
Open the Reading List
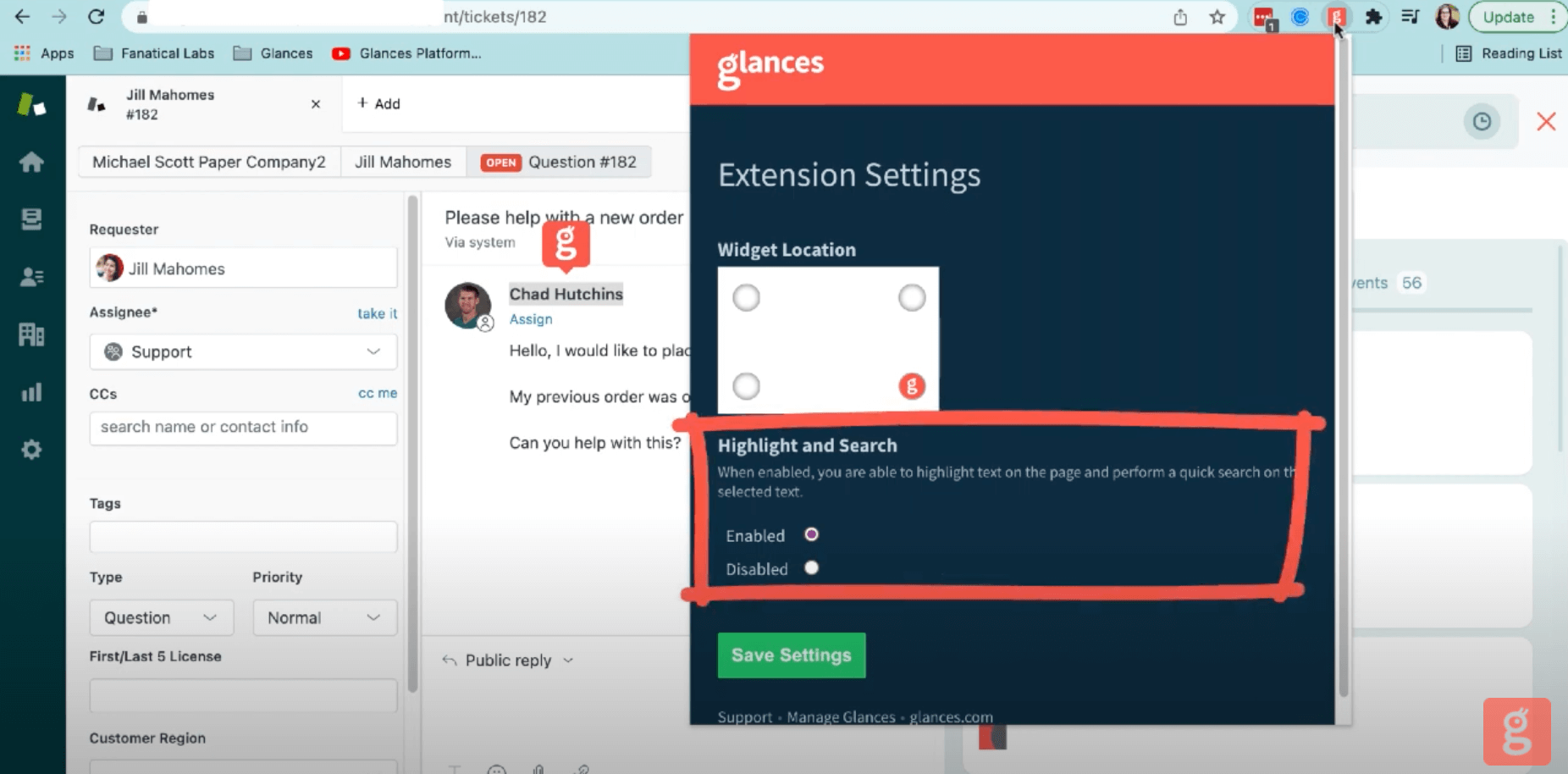coord(1509,53)
